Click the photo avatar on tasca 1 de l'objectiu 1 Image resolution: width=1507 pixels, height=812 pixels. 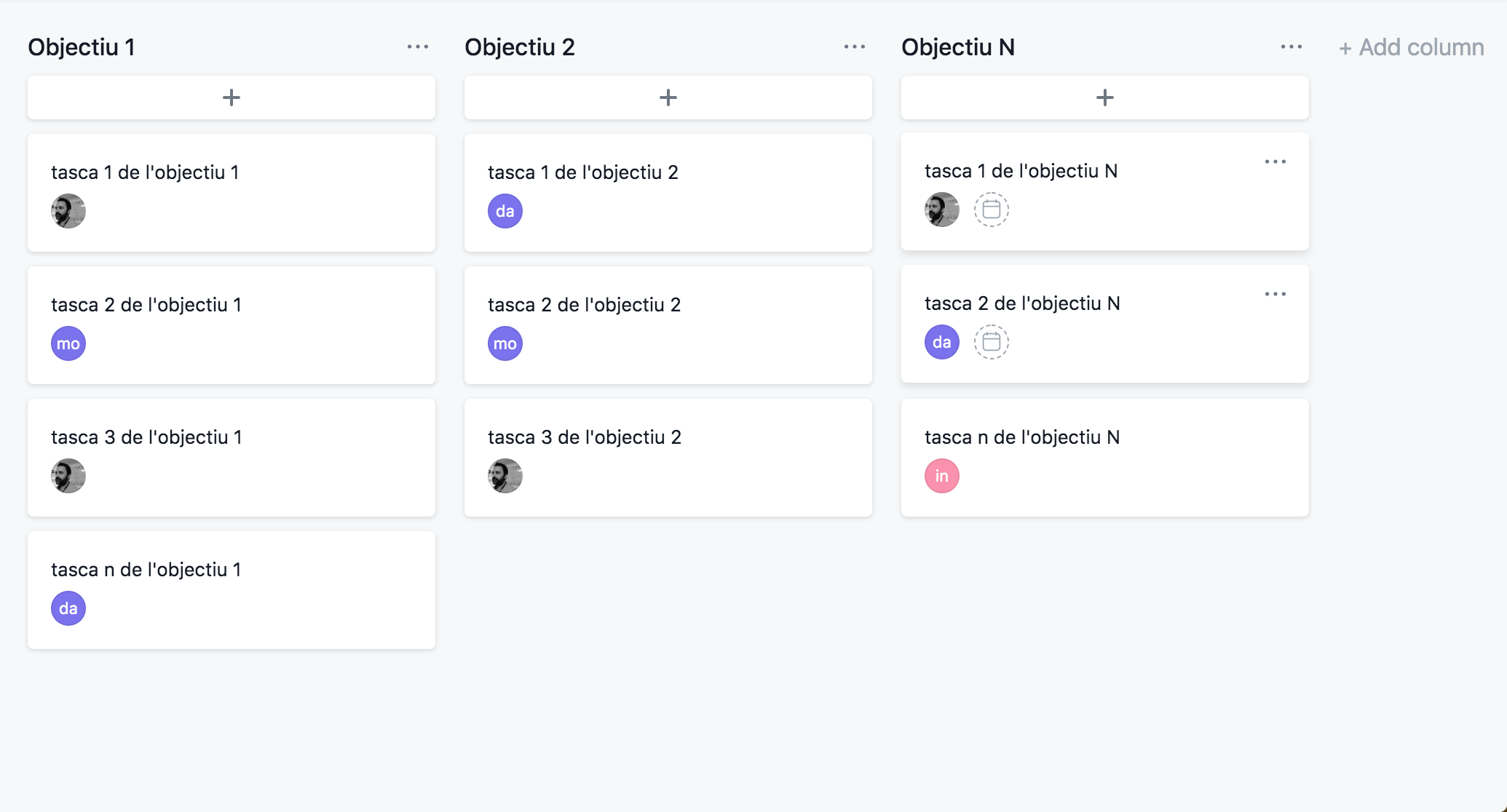pos(68,211)
